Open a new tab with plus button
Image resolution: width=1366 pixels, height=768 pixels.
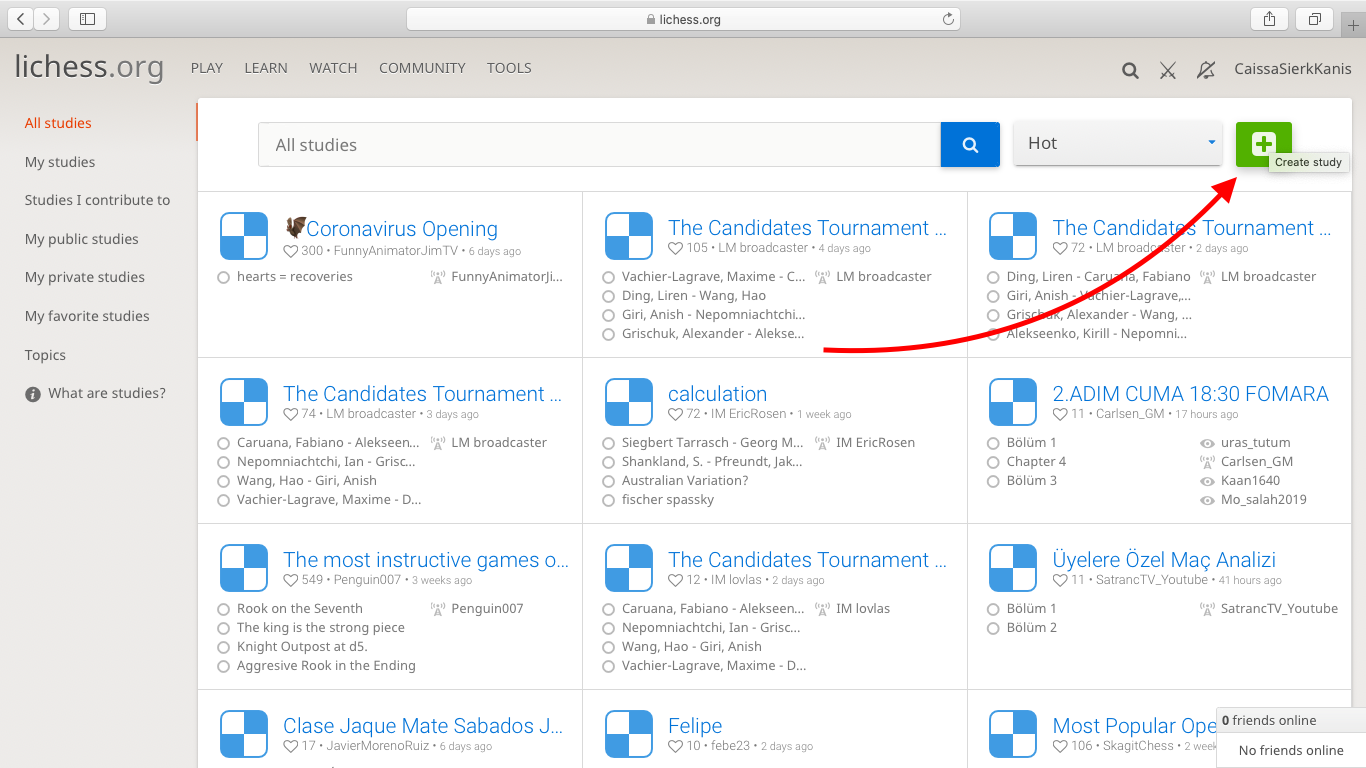pyautogui.click(x=1353, y=25)
